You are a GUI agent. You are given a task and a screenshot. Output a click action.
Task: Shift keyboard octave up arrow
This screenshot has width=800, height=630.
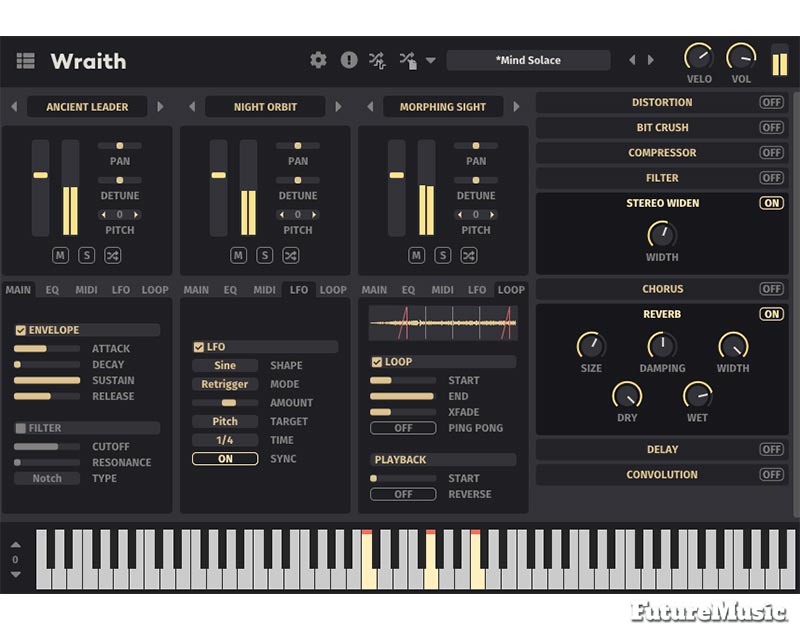[16, 545]
